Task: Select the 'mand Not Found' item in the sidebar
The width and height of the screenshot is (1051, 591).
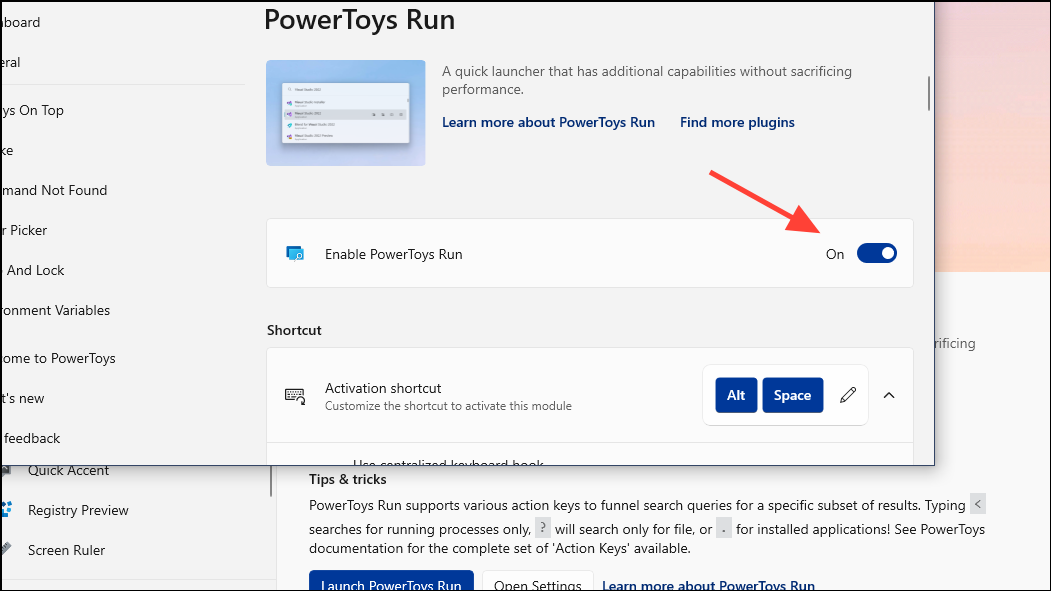Action: (54, 190)
